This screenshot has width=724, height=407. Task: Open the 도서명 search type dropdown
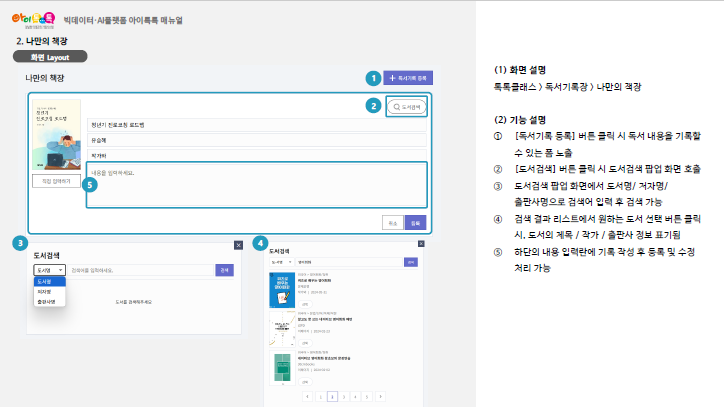(x=49, y=270)
